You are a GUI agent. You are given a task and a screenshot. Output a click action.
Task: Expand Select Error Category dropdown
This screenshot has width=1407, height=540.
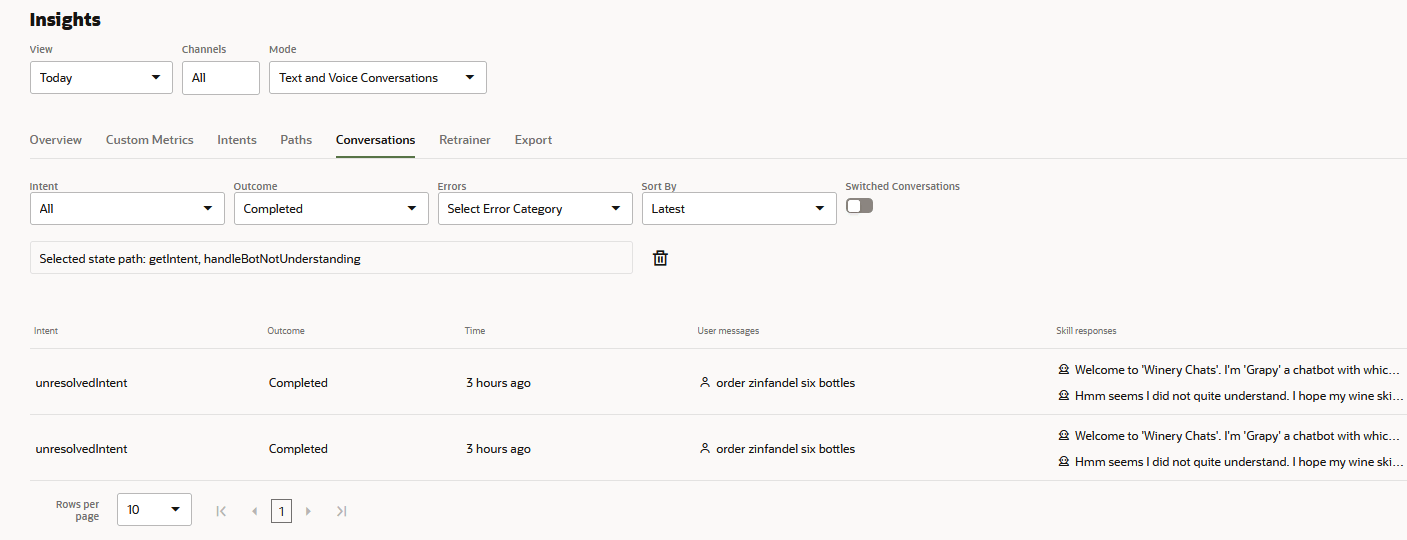coord(534,209)
